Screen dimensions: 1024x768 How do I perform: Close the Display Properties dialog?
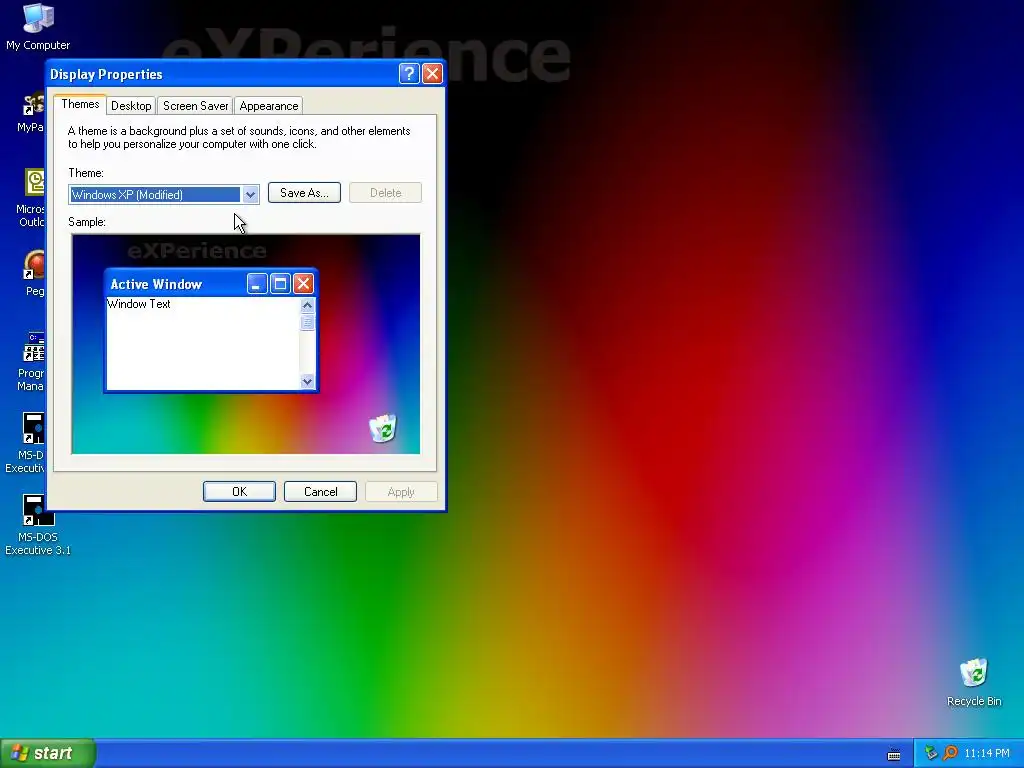tap(432, 73)
